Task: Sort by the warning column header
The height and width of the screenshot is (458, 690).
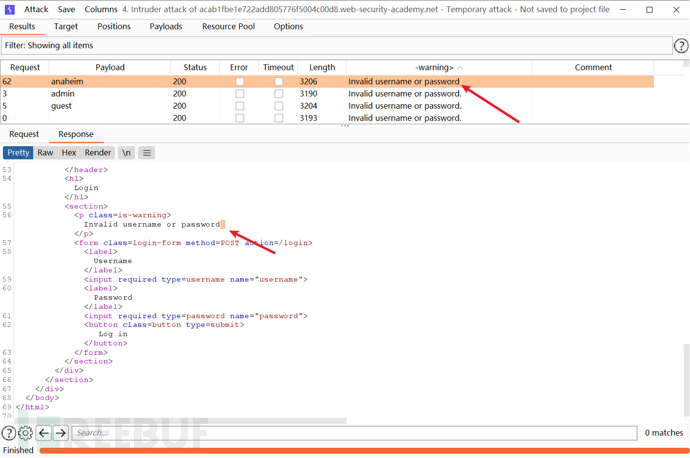Action: (x=435, y=67)
